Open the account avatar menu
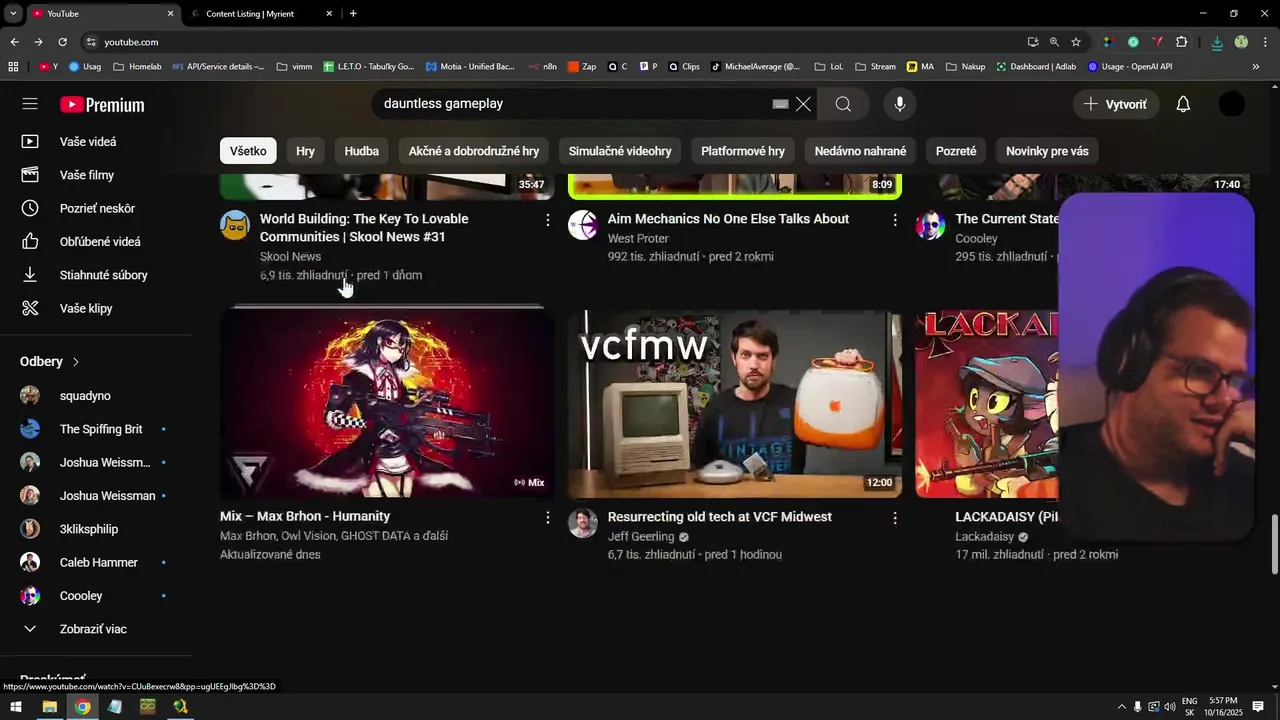The height and width of the screenshot is (720, 1280). (1232, 104)
